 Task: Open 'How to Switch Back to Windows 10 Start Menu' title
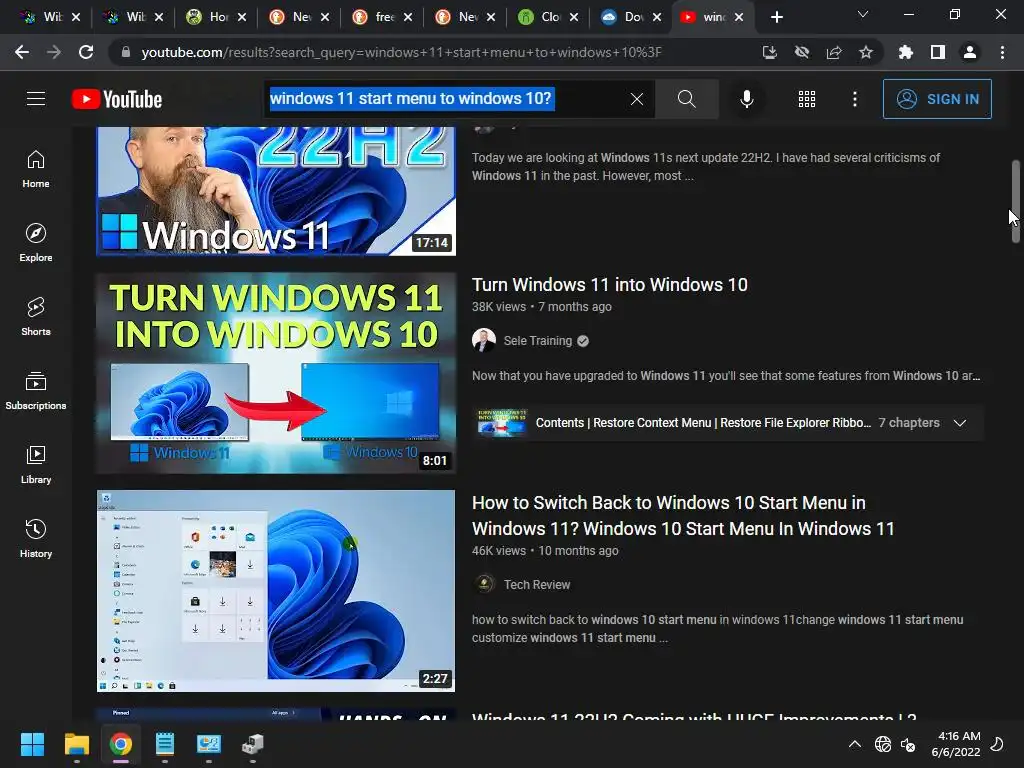coord(683,515)
